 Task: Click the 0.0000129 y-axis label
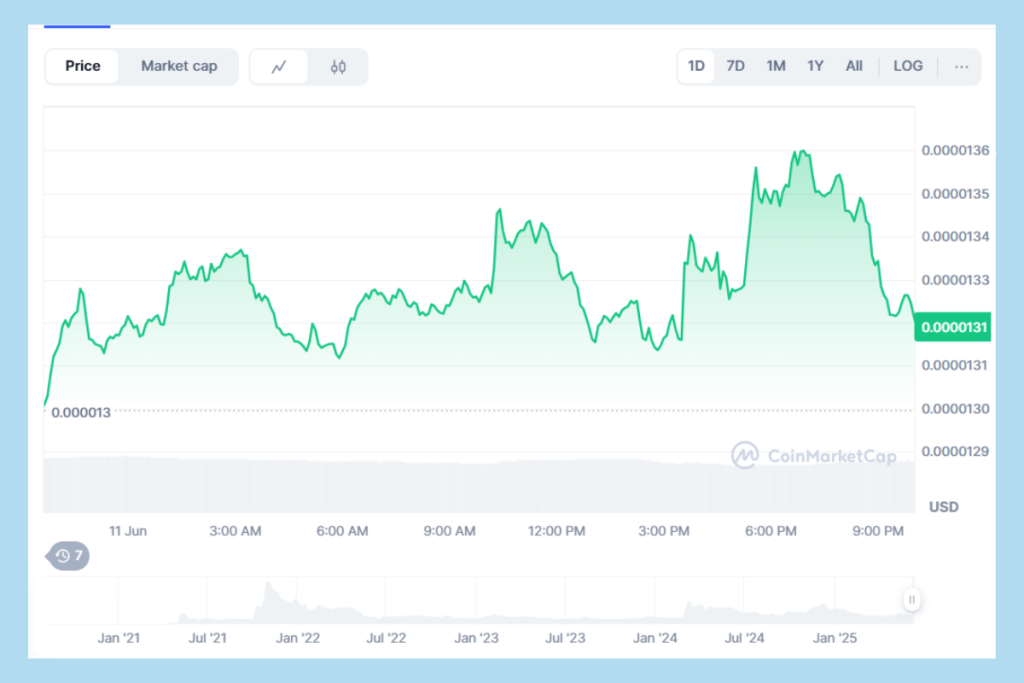coord(955,451)
